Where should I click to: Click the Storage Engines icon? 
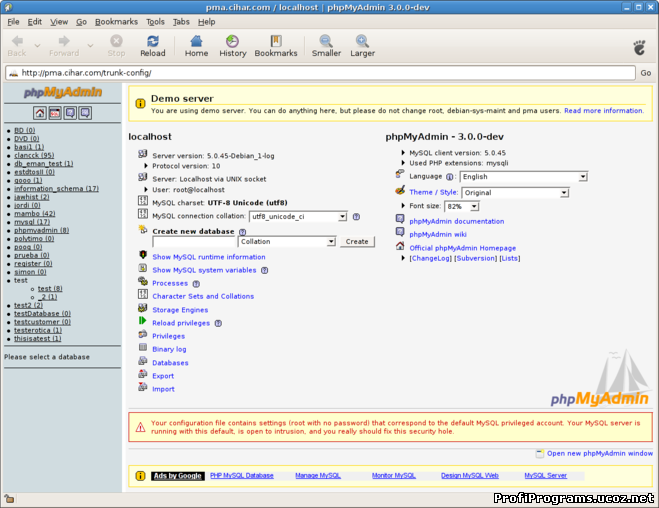tap(143, 308)
